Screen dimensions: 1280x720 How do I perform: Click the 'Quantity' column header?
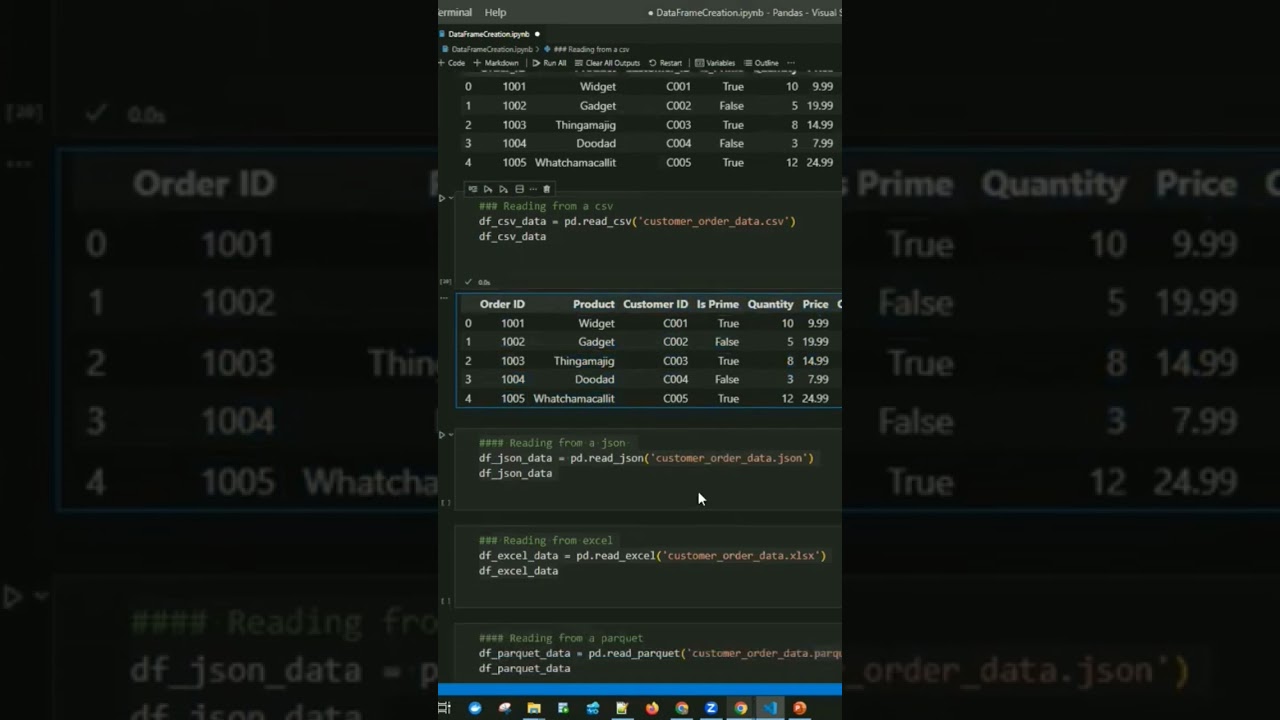click(770, 304)
